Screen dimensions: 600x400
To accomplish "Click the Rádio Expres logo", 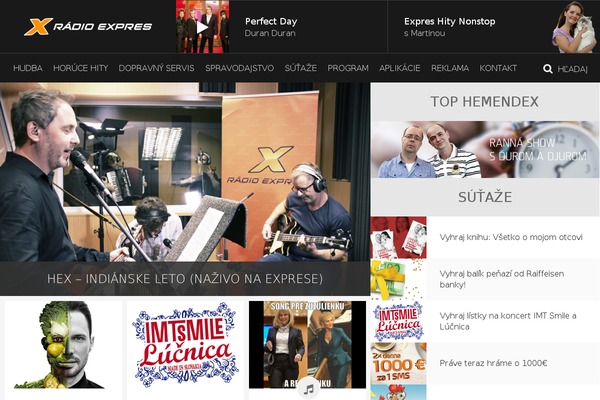I will click(88, 26).
